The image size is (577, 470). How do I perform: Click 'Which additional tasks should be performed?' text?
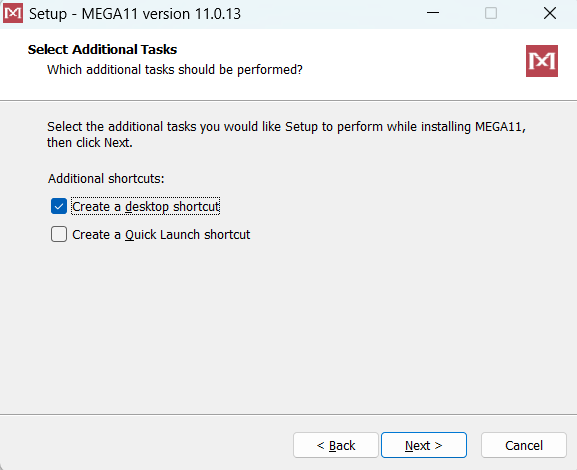175,70
